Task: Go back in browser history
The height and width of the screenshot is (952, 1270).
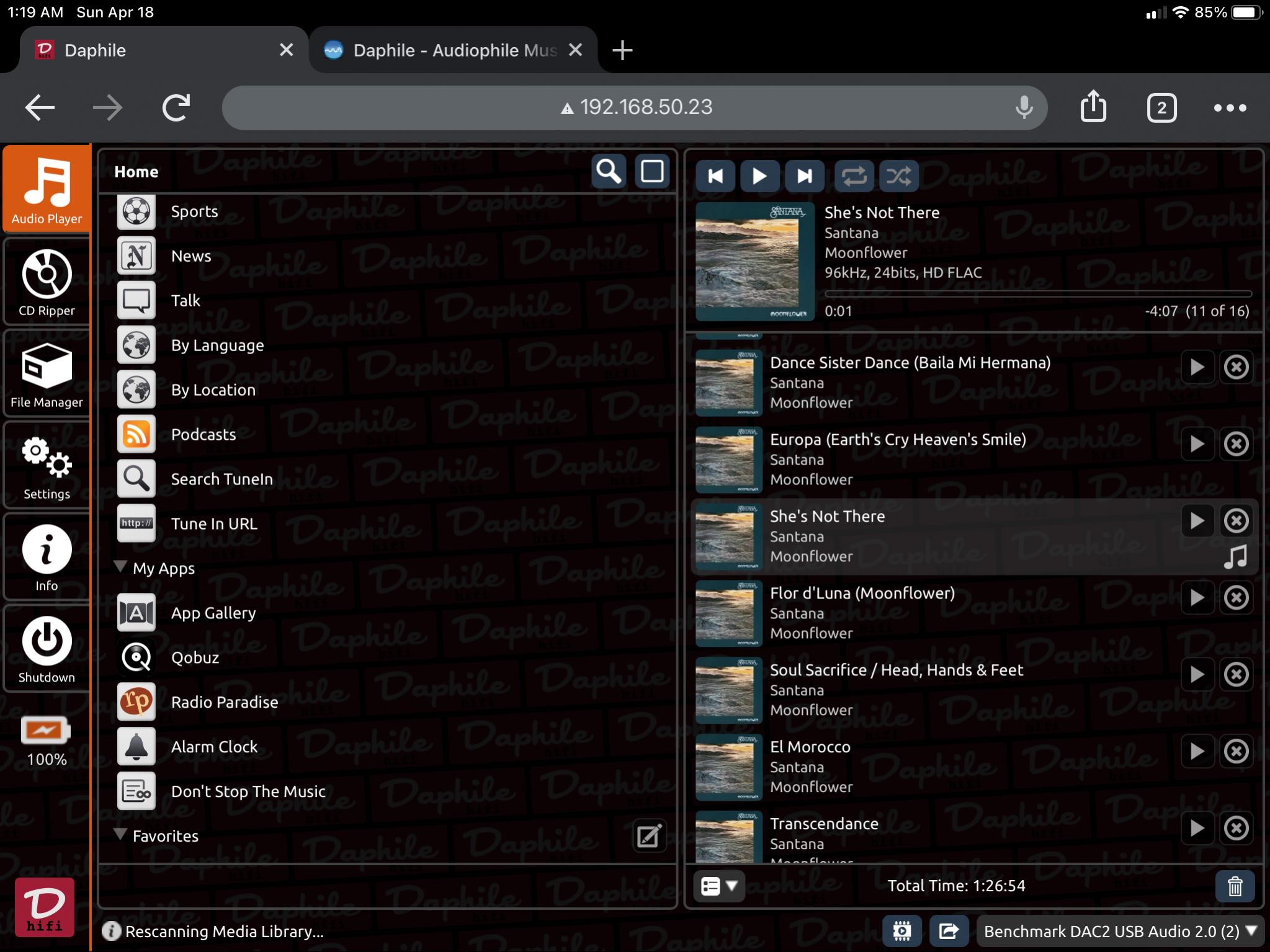Action: click(40, 108)
